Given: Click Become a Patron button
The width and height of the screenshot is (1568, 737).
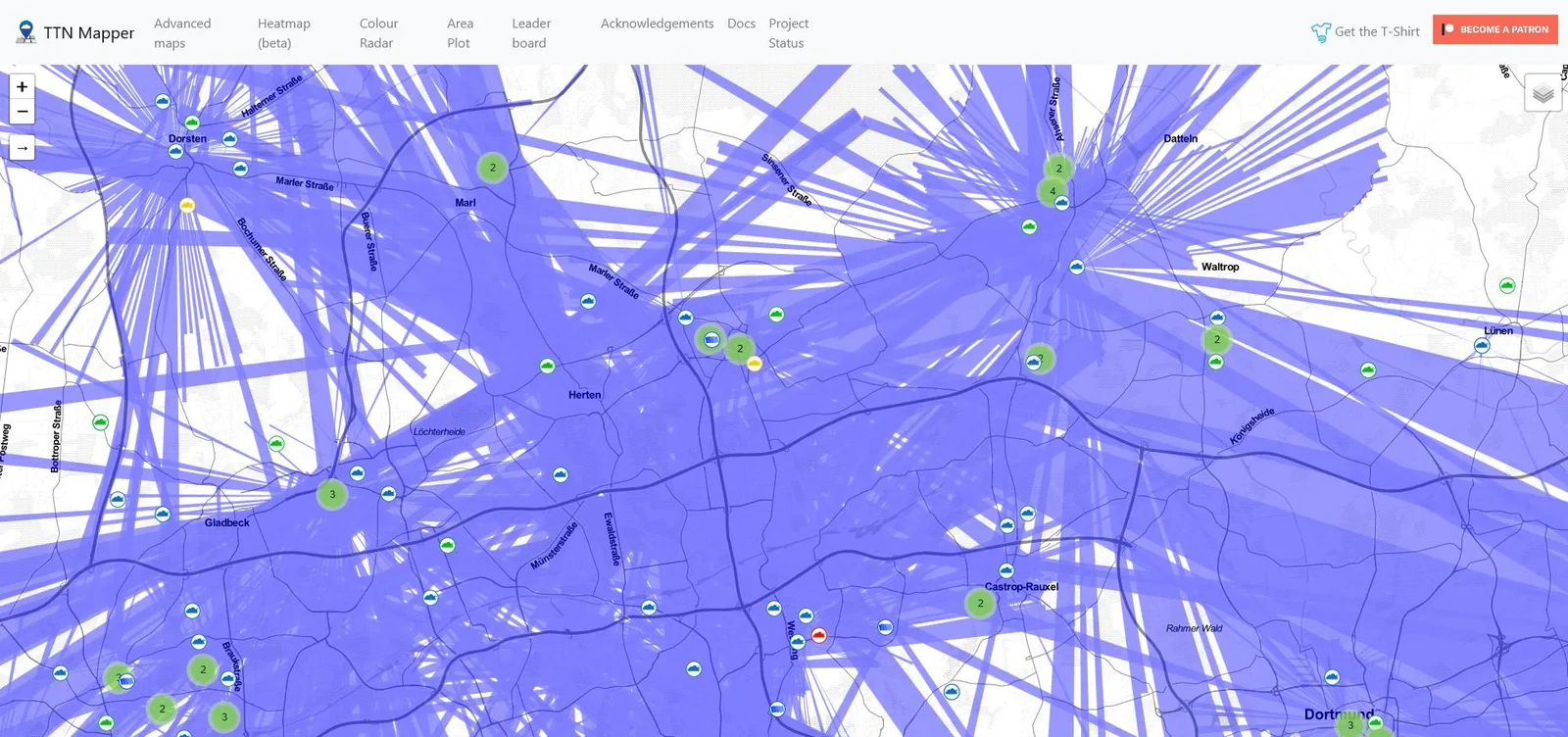Looking at the screenshot, I should 1494,29.
